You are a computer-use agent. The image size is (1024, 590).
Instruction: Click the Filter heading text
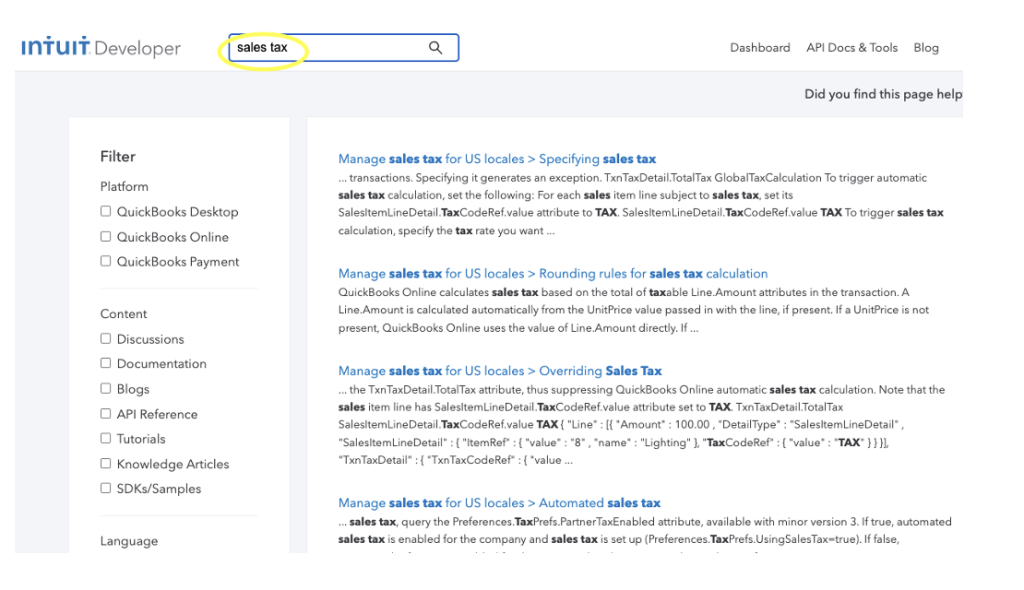(118, 157)
